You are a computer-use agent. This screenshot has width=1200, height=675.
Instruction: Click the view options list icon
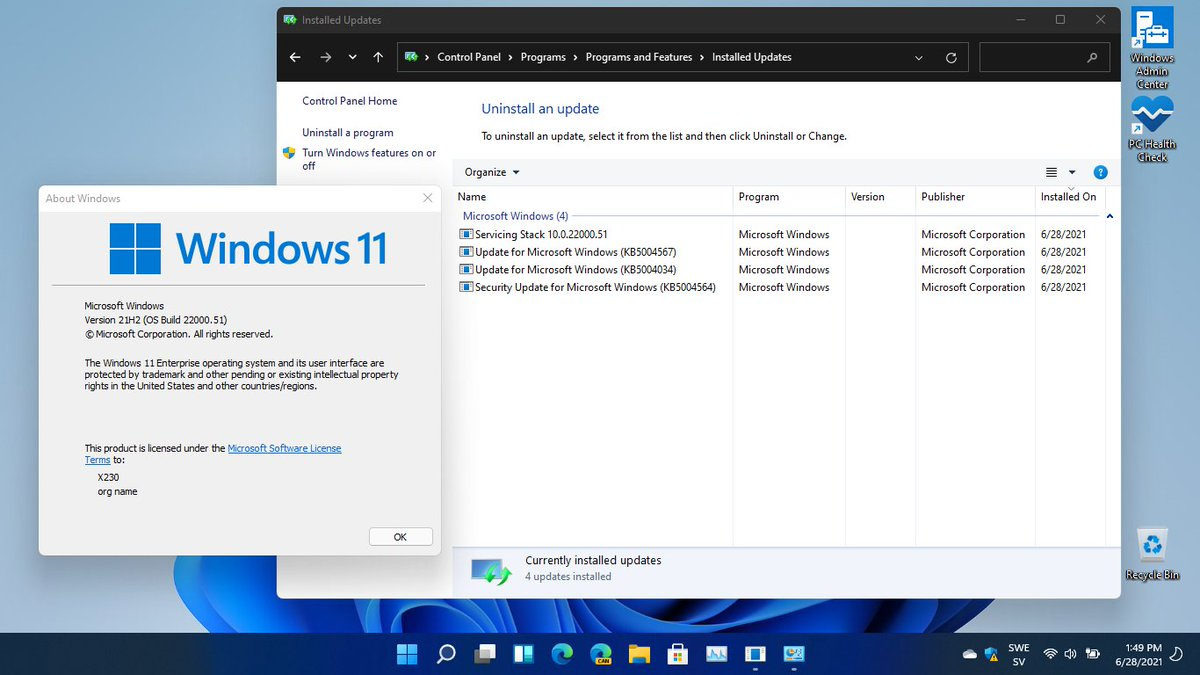pyautogui.click(x=1051, y=172)
